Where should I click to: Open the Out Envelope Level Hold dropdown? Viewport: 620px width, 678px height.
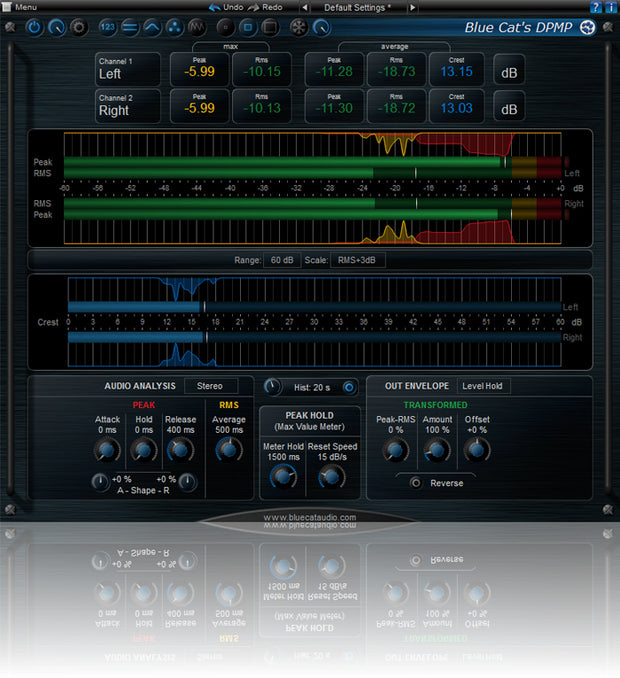483,386
